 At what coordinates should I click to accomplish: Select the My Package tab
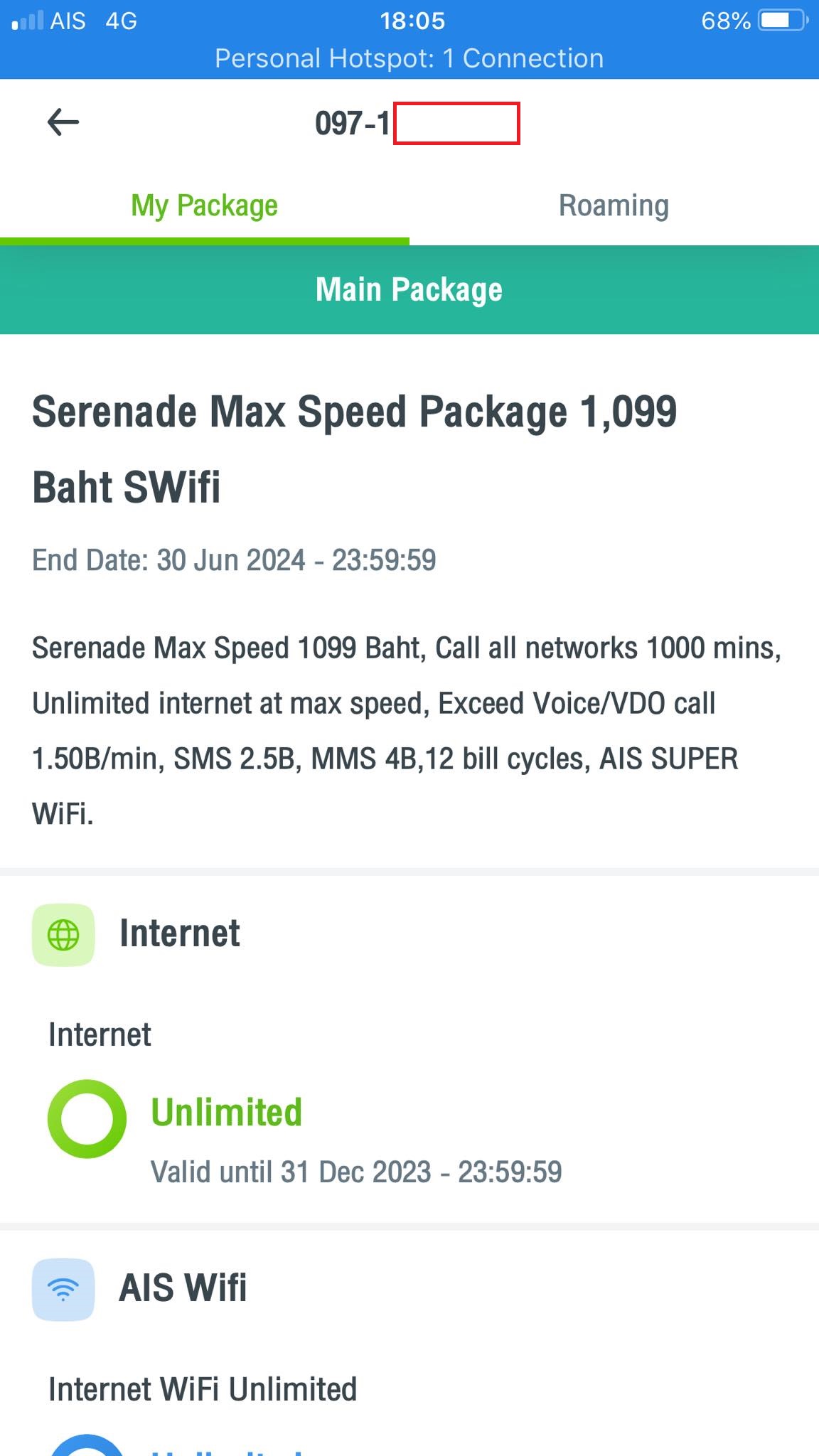point(204,205)
